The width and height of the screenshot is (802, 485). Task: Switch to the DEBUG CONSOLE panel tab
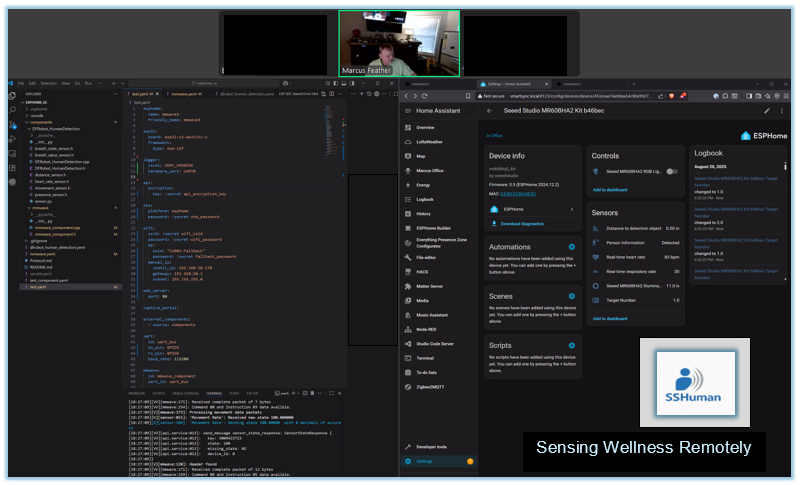coord(186,393)
